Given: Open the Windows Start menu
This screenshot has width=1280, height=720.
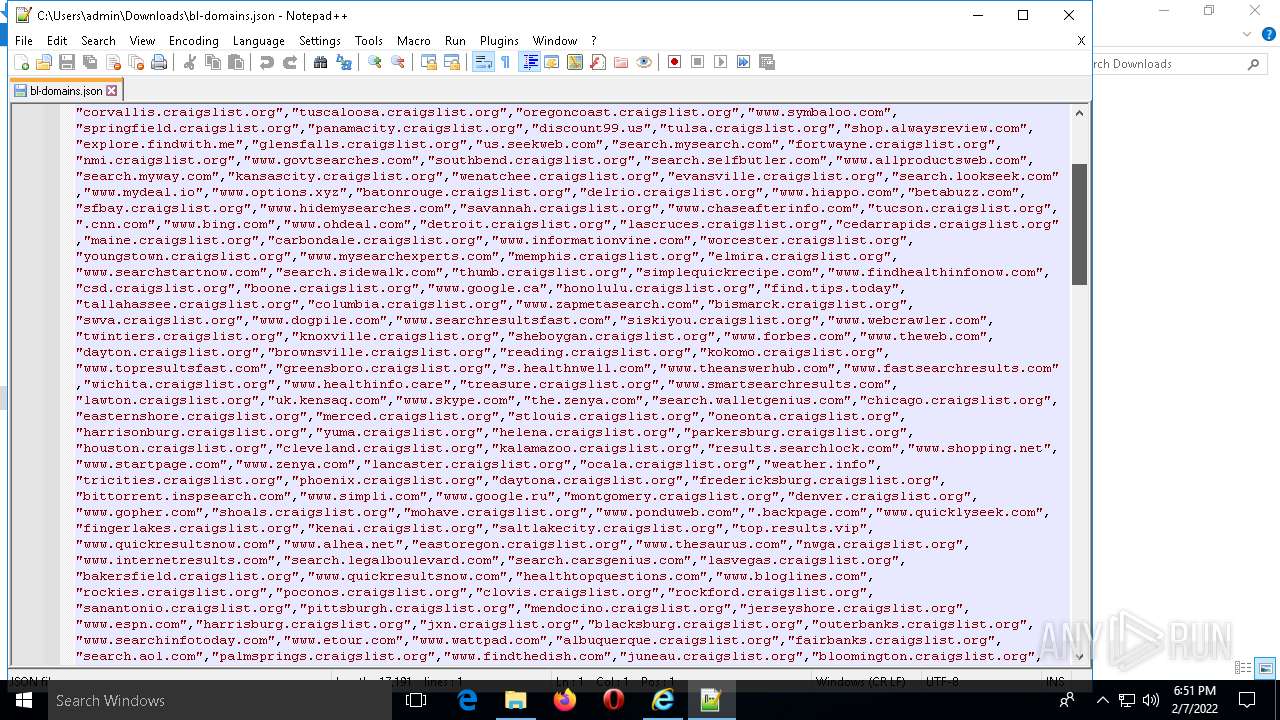Looking at the screenshot, I should coord(24,700).
